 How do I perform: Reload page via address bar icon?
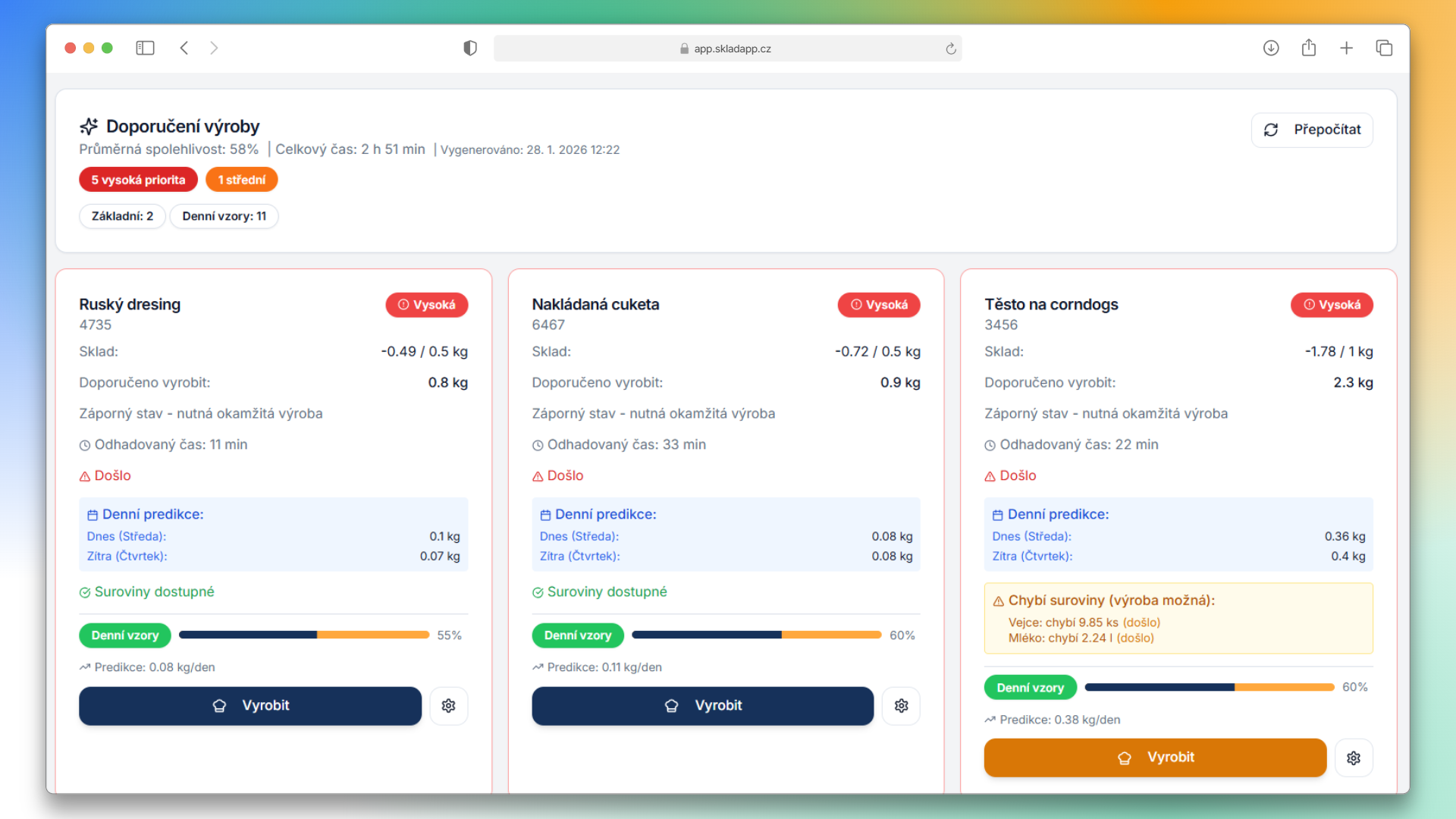click(951, 49)
